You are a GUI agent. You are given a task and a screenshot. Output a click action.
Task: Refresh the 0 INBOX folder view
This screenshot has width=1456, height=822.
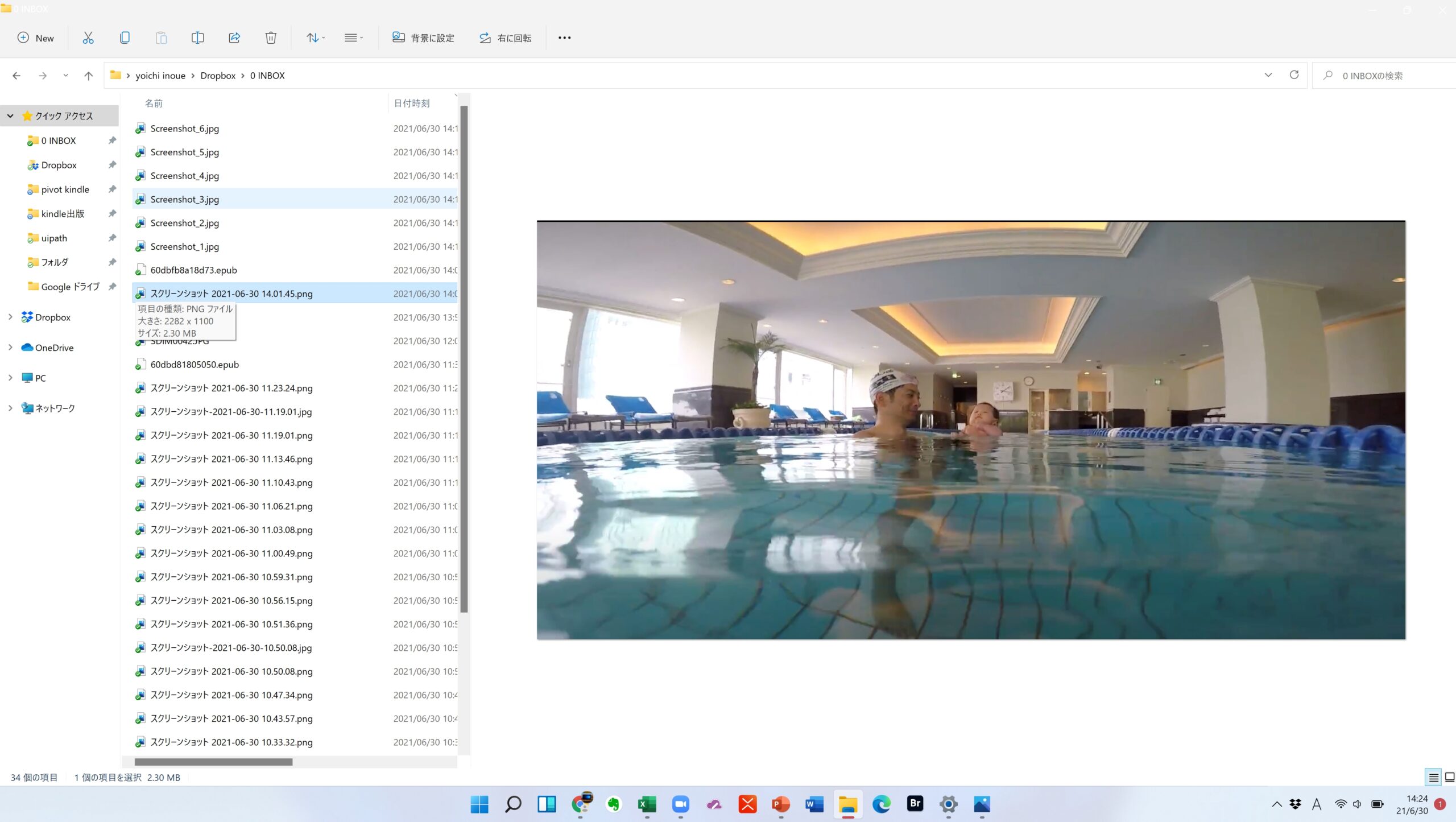coord(1294,75)
